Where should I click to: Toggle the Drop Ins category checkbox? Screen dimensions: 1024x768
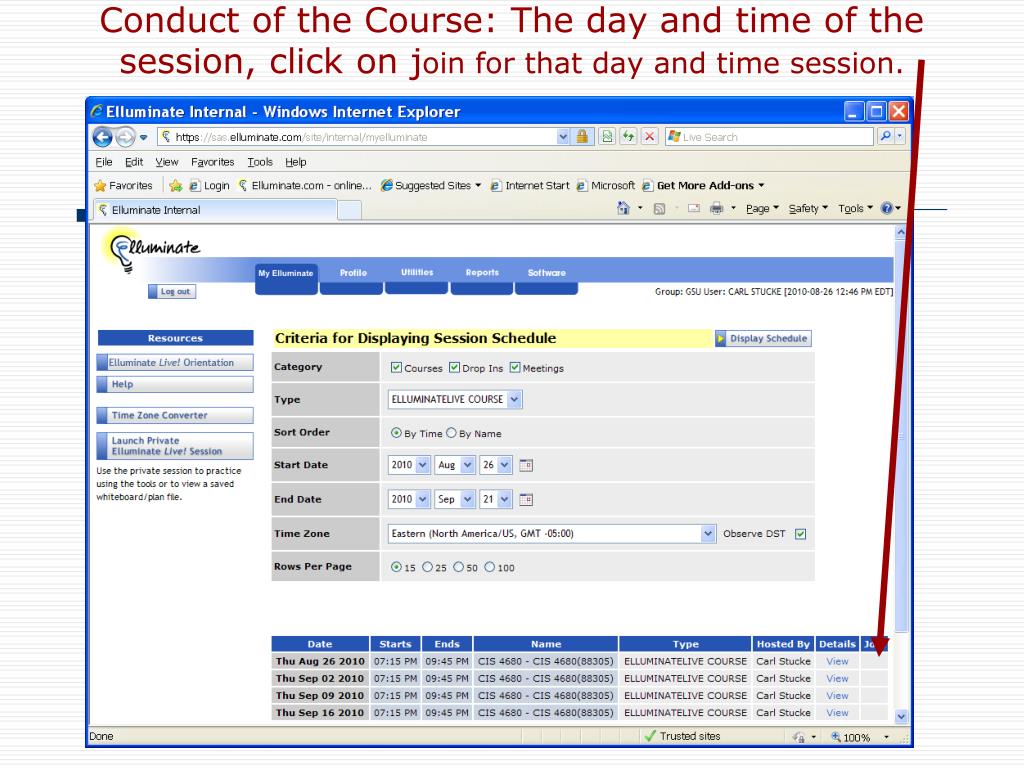pos(455,368)
